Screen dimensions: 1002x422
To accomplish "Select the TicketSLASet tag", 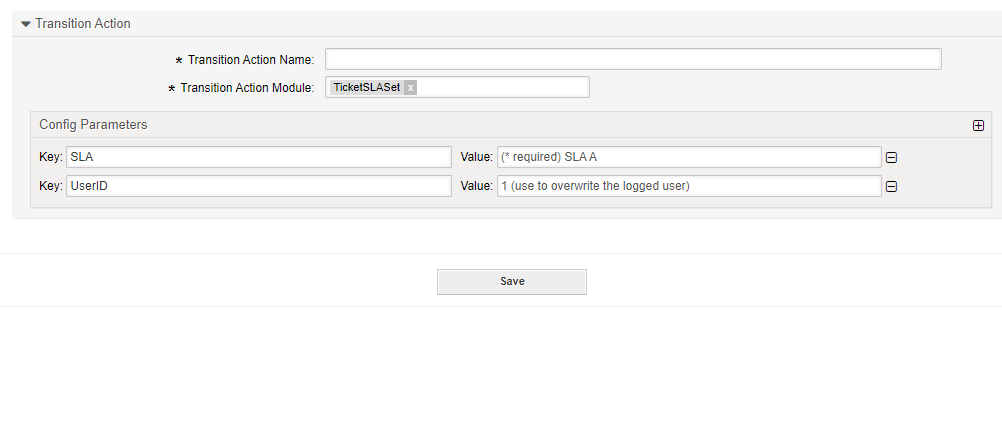I will [x=367, y=88].
